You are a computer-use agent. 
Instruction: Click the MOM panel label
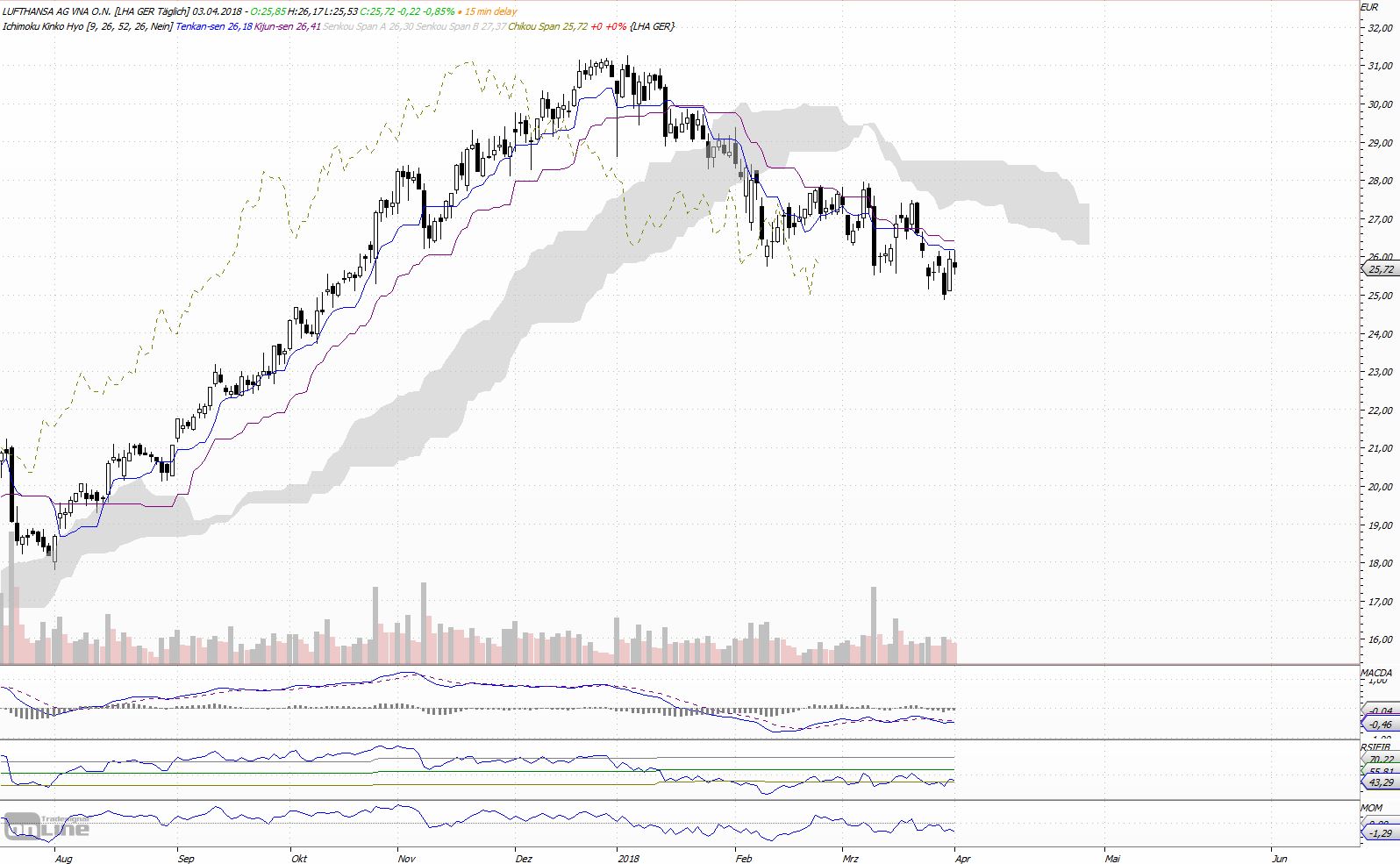[1371, 808]
